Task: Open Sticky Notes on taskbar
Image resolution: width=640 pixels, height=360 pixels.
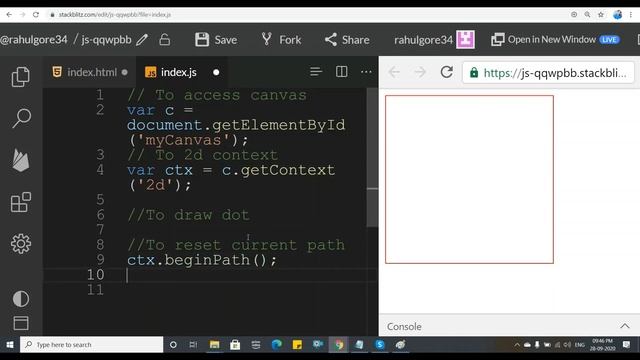Action: click(x=297, y=344)
